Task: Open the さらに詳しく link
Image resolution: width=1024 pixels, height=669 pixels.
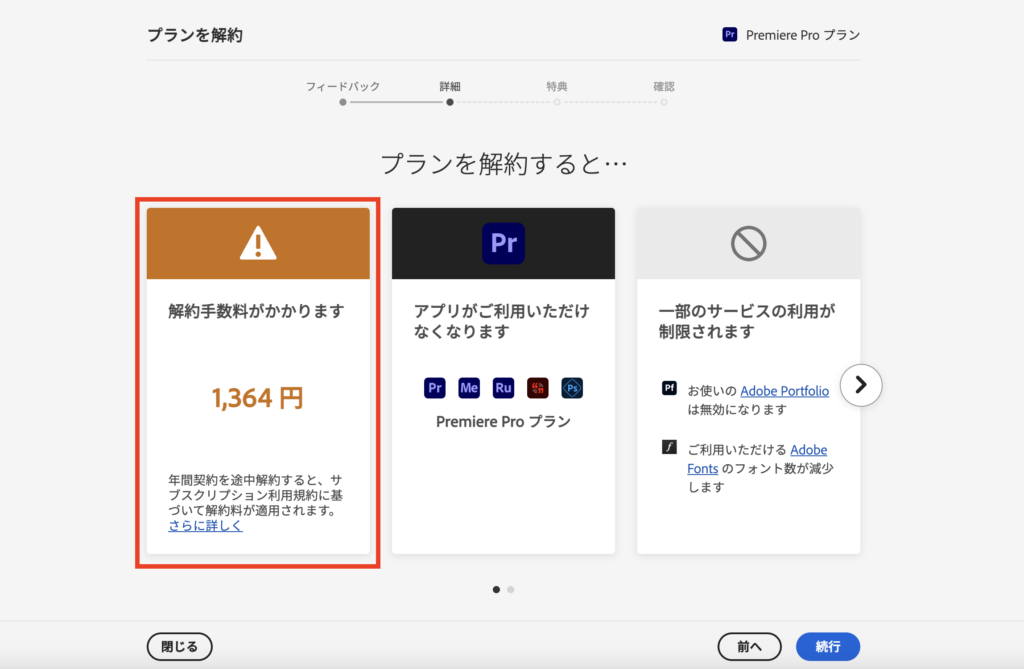Action: [x=205, y=525]
